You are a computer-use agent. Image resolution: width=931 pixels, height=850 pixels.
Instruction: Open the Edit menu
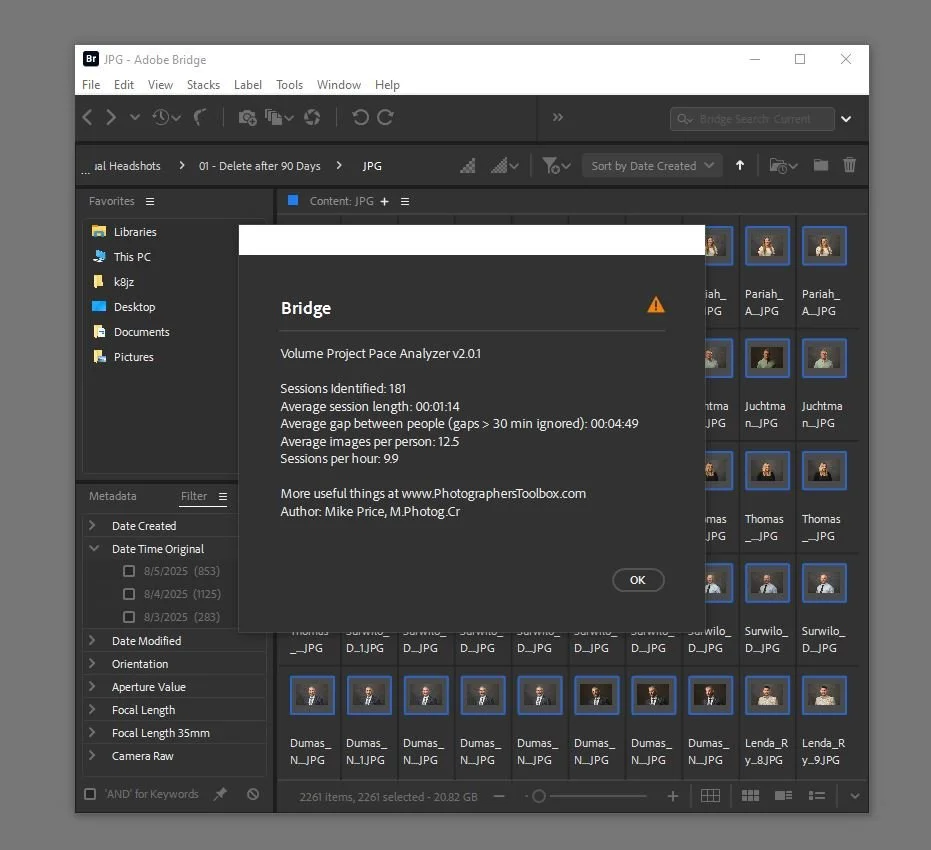coord(124,84)
